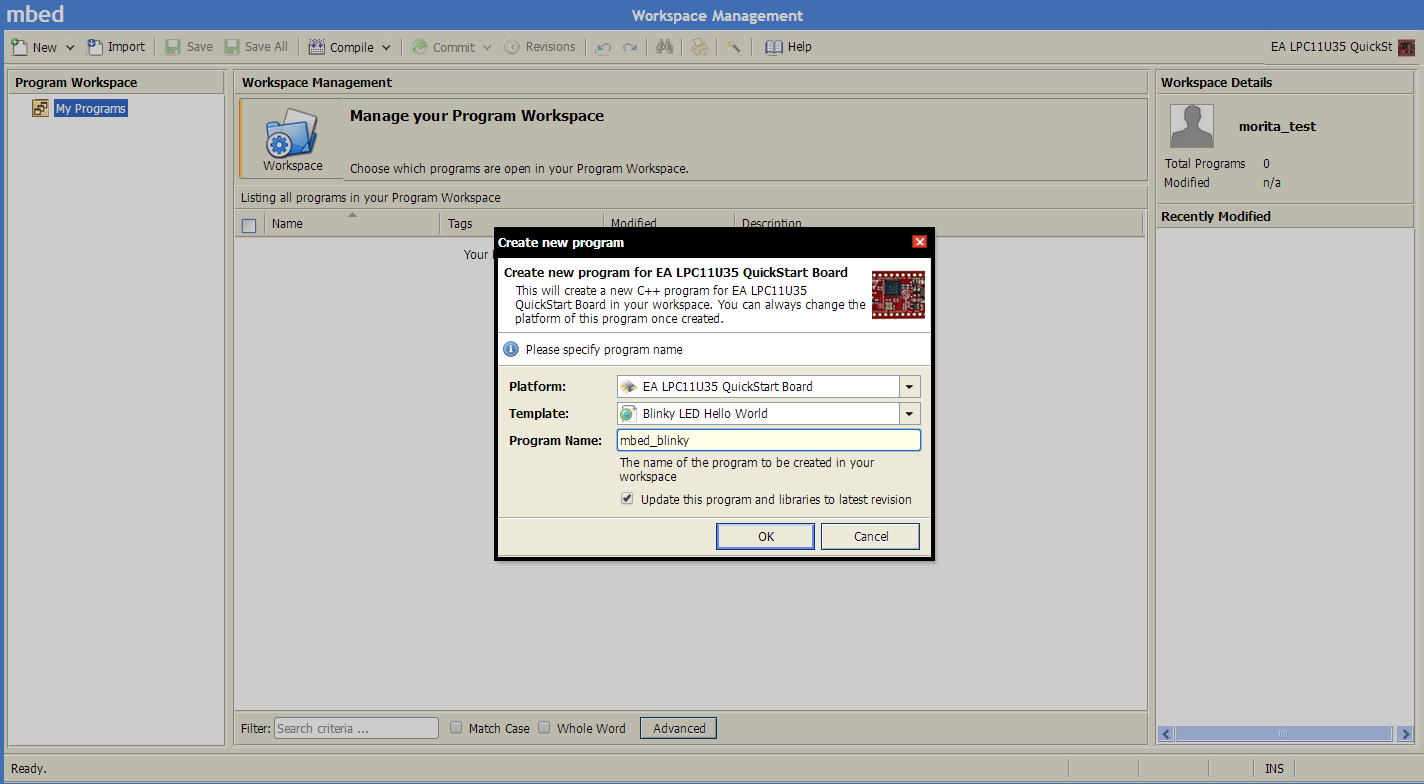1424x784 pixels.
Task: Click the My Programs tree icon
Action: pyautogui.click(x=40, y=108)
